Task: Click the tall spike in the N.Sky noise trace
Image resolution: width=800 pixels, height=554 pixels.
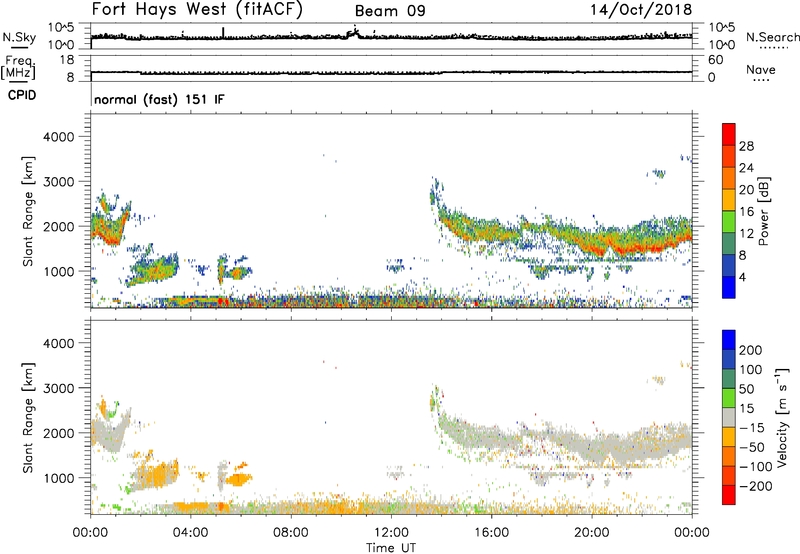Action: pyautogui.click(x=223, y=32)
